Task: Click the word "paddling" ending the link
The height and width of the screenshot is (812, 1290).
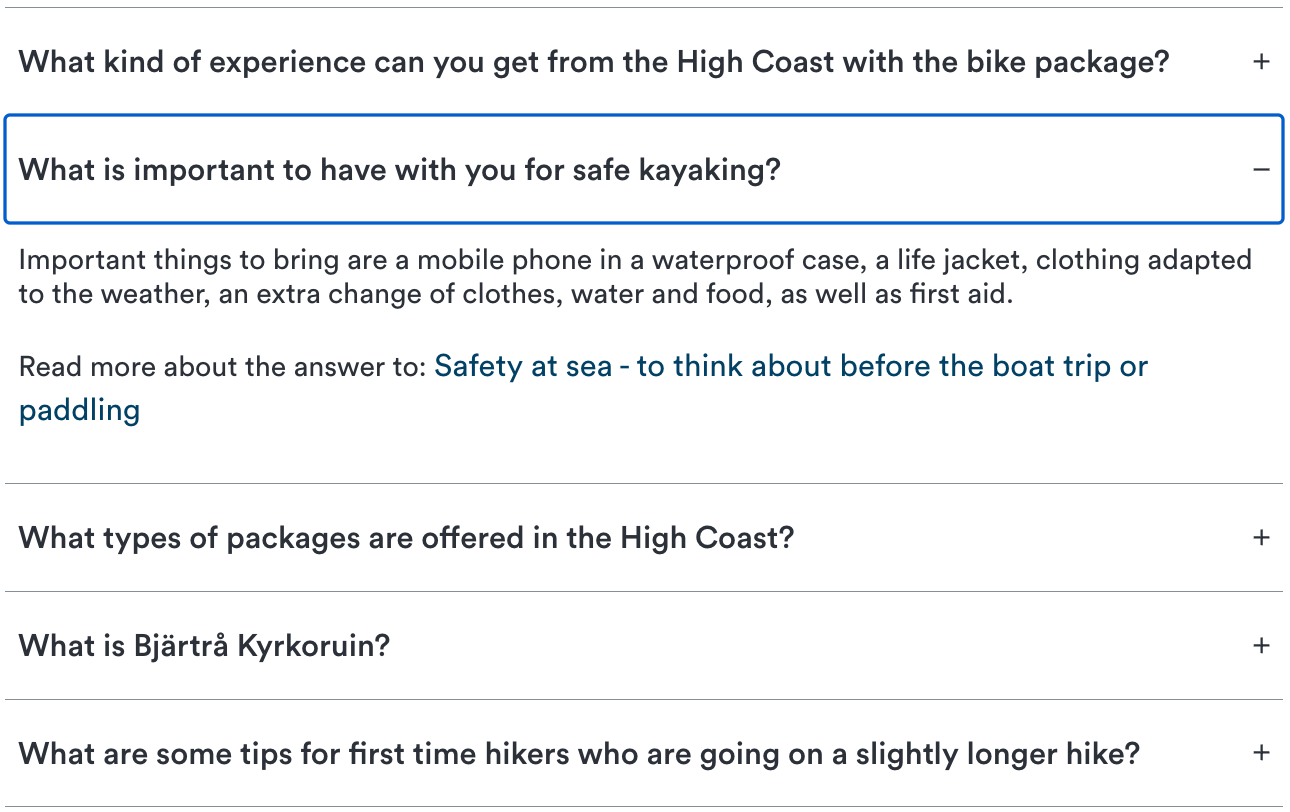Action: (x=79, y=410)
